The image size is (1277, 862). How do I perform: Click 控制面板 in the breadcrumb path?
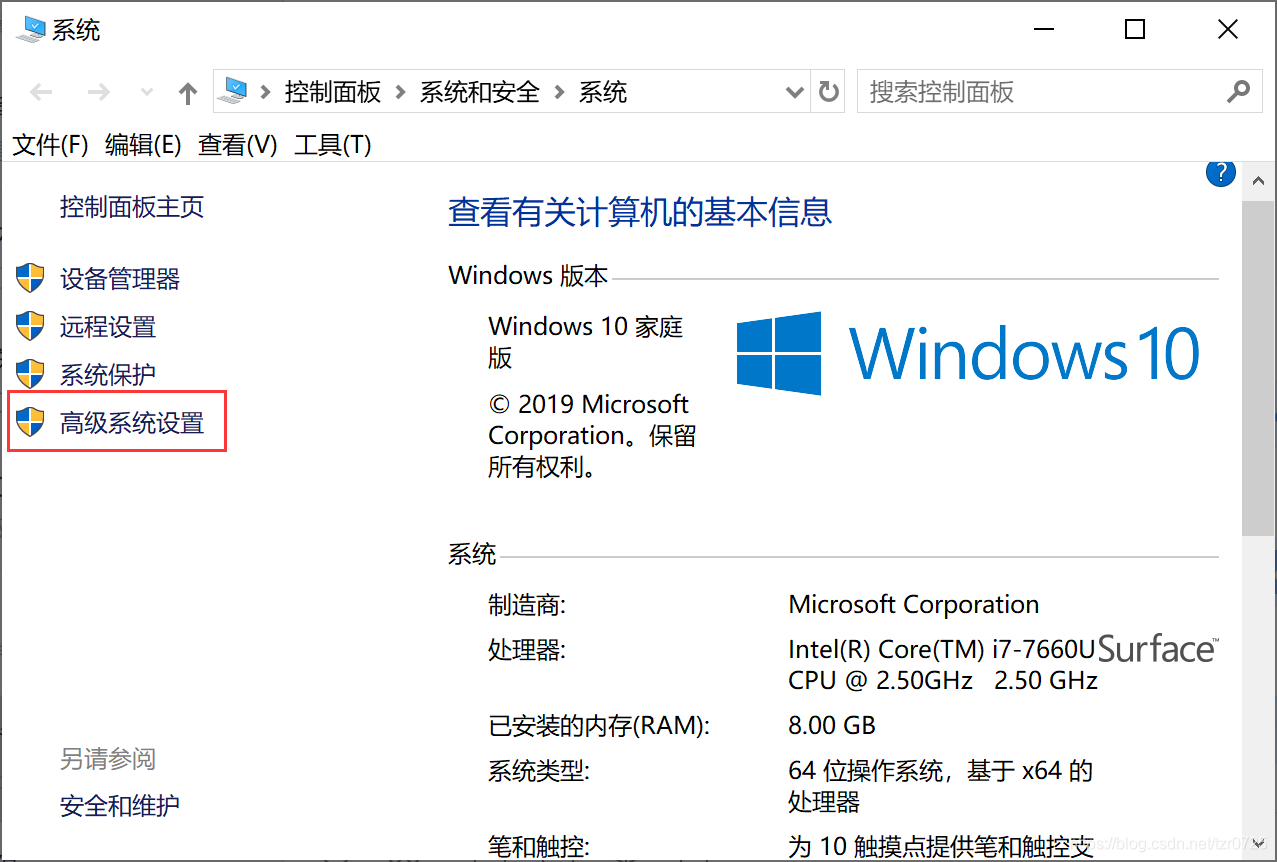(x=333, y=93)
